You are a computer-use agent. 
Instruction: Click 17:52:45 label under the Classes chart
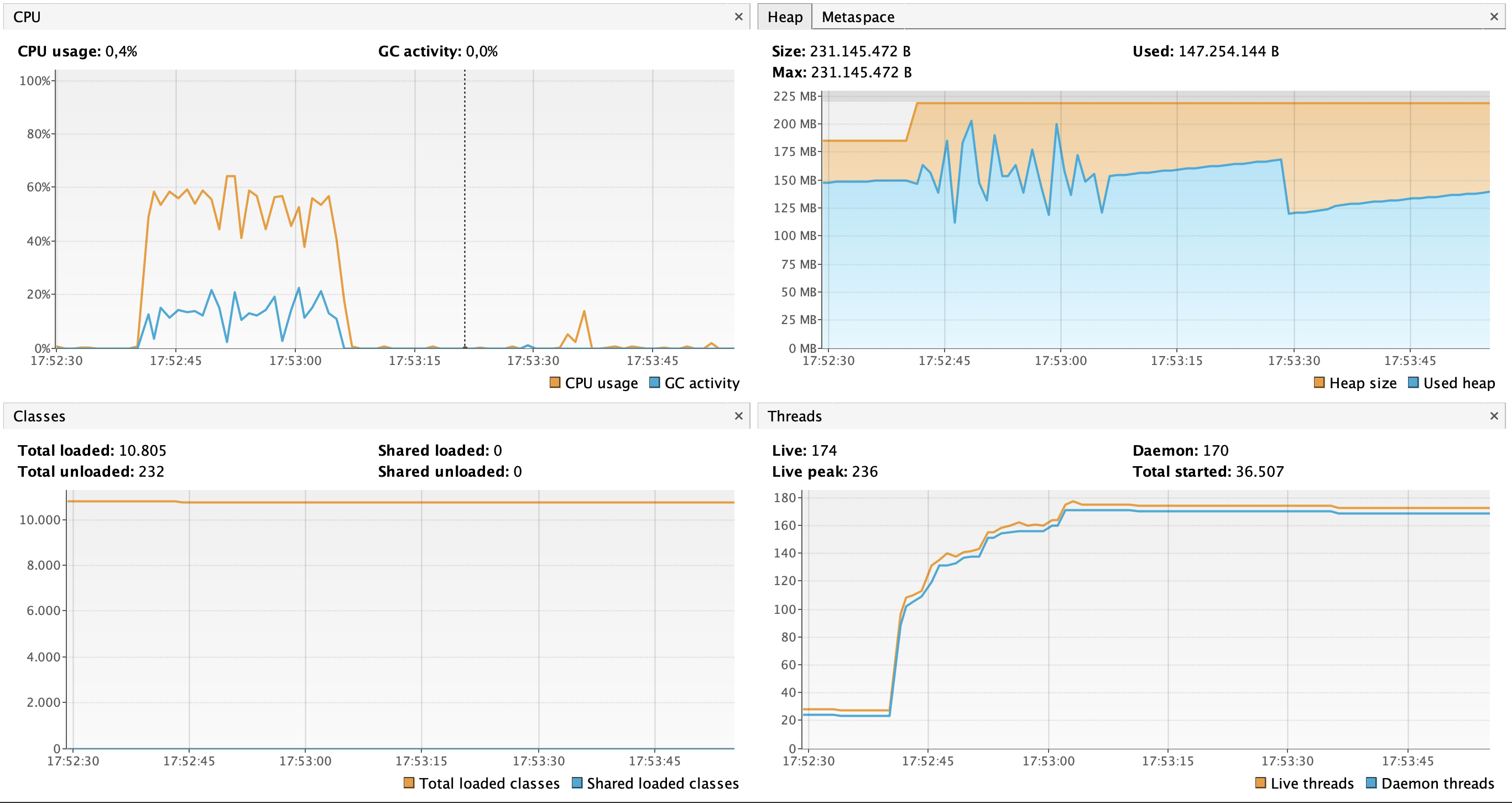[x=189, y=761]
